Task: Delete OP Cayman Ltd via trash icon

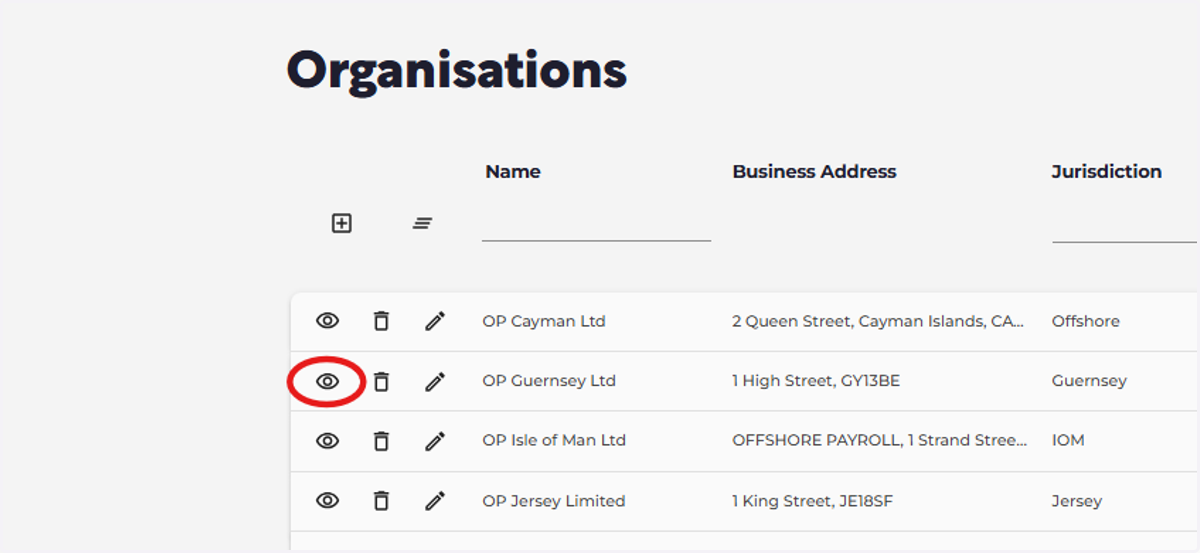Action: coord(381,321)
